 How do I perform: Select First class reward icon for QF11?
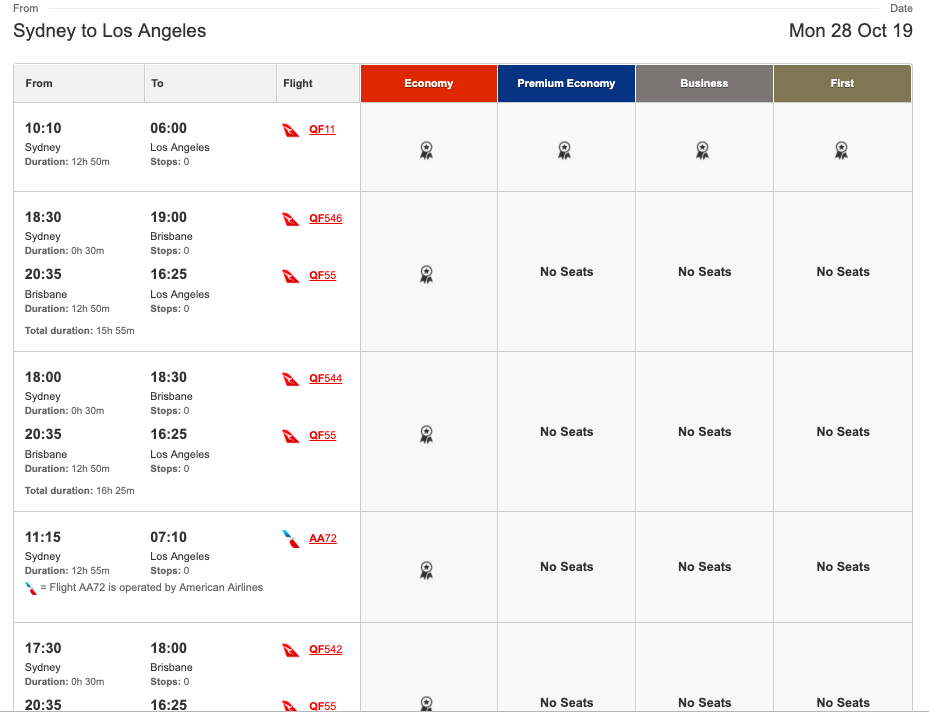pyautogui.click(x=841, y=150)
